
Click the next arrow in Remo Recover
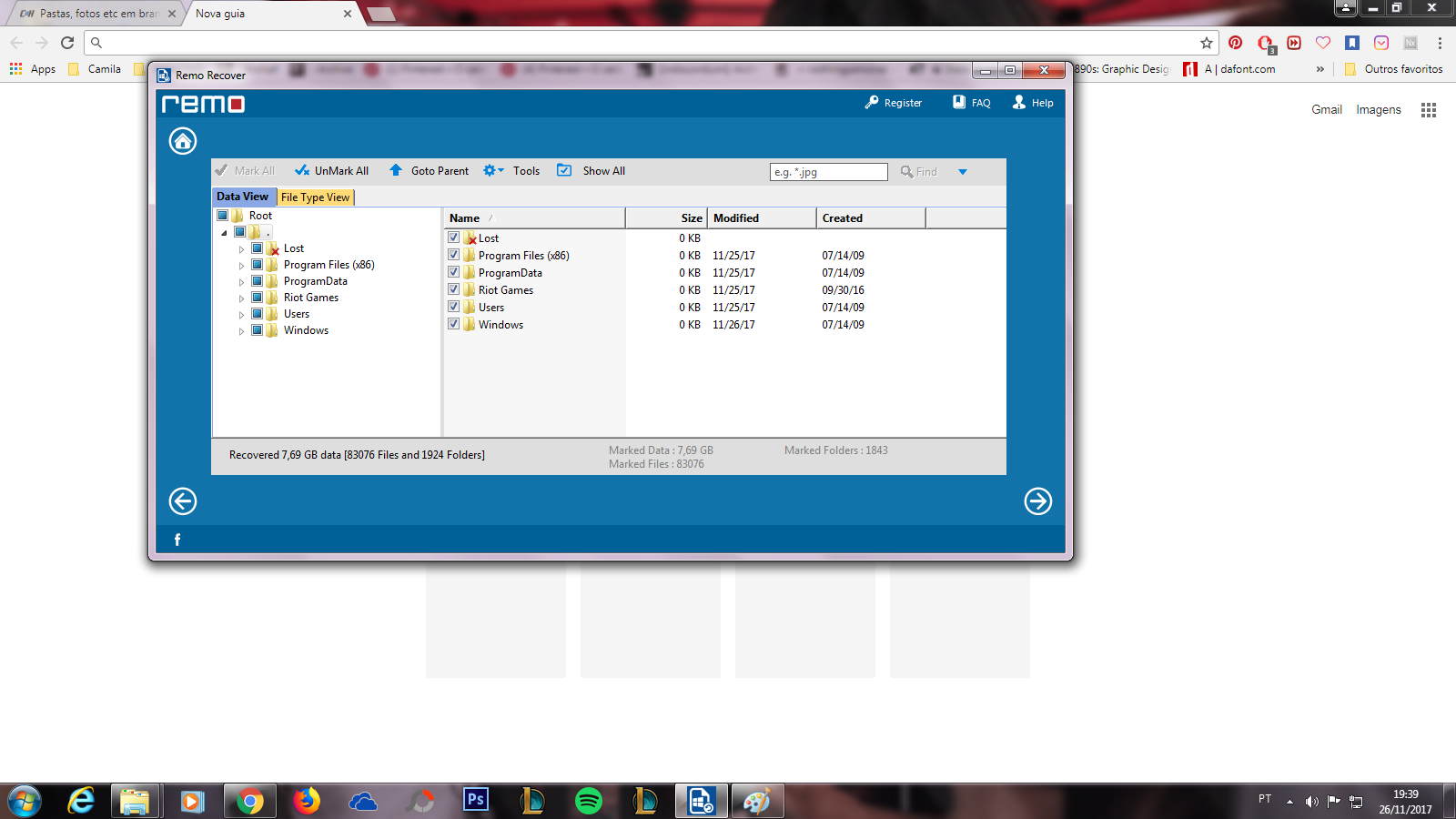[x=1038, y=501]
